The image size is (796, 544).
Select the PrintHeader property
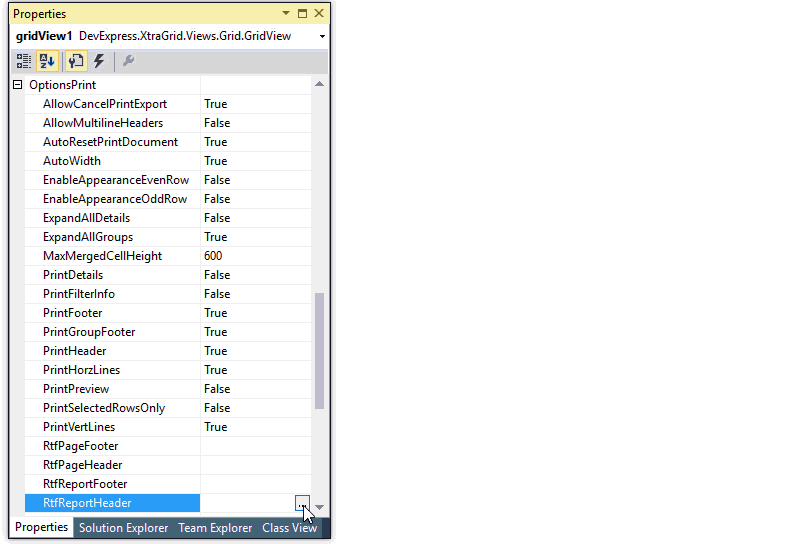pyautogui.click(x=112, y=351)
